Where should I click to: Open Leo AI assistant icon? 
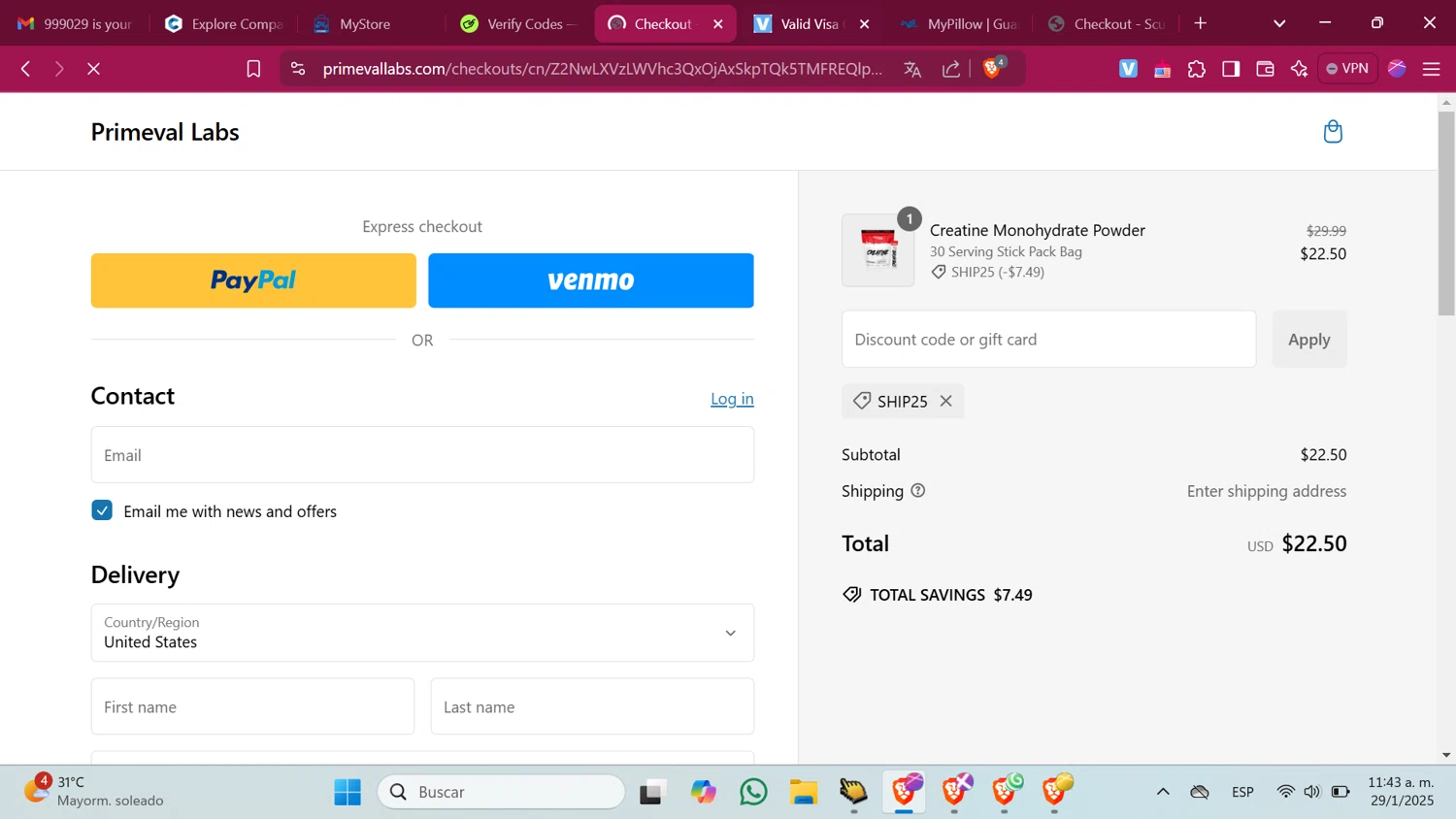(1299, 69)
